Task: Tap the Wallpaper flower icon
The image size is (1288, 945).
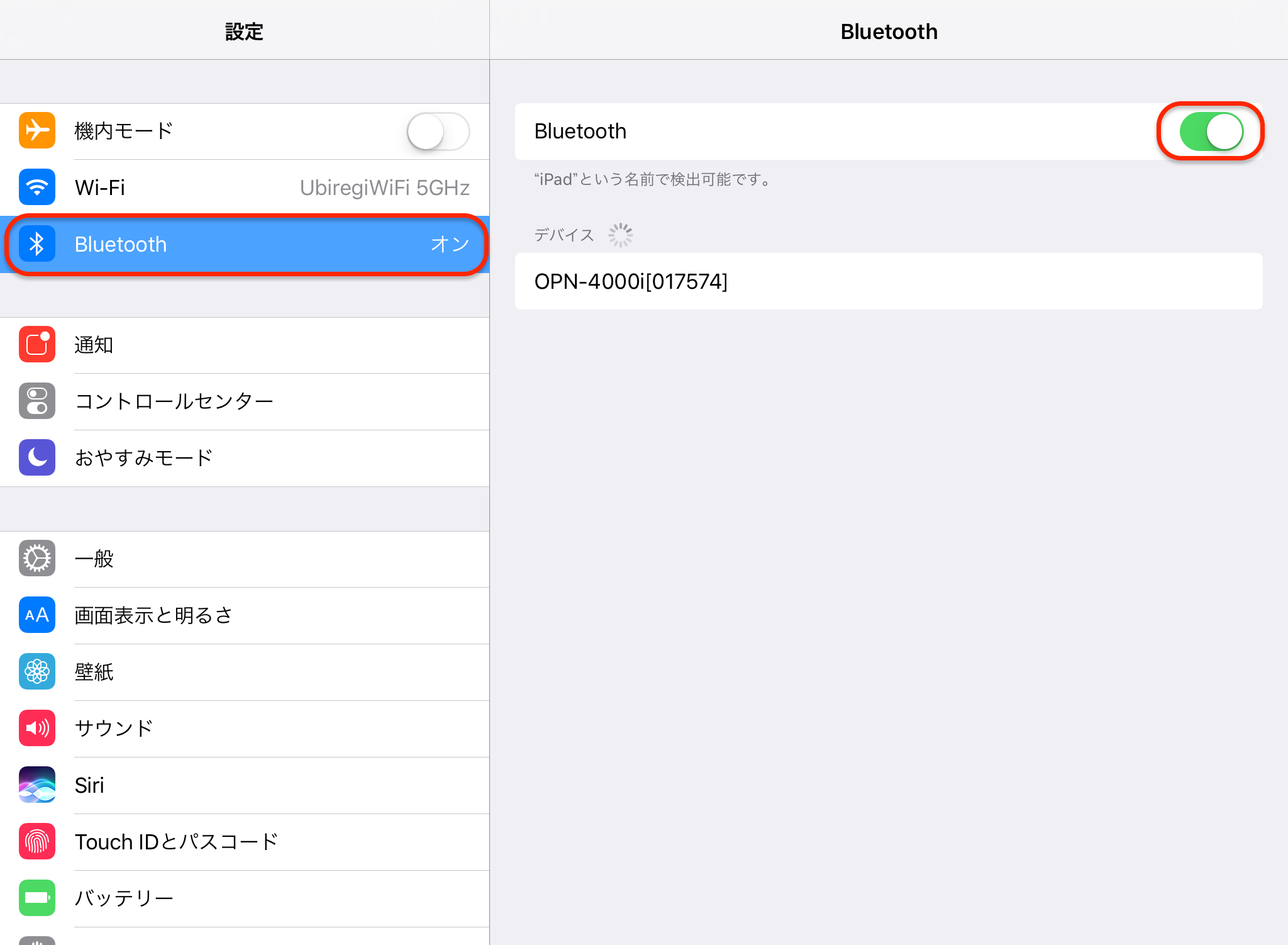Action: coord(37,672)
